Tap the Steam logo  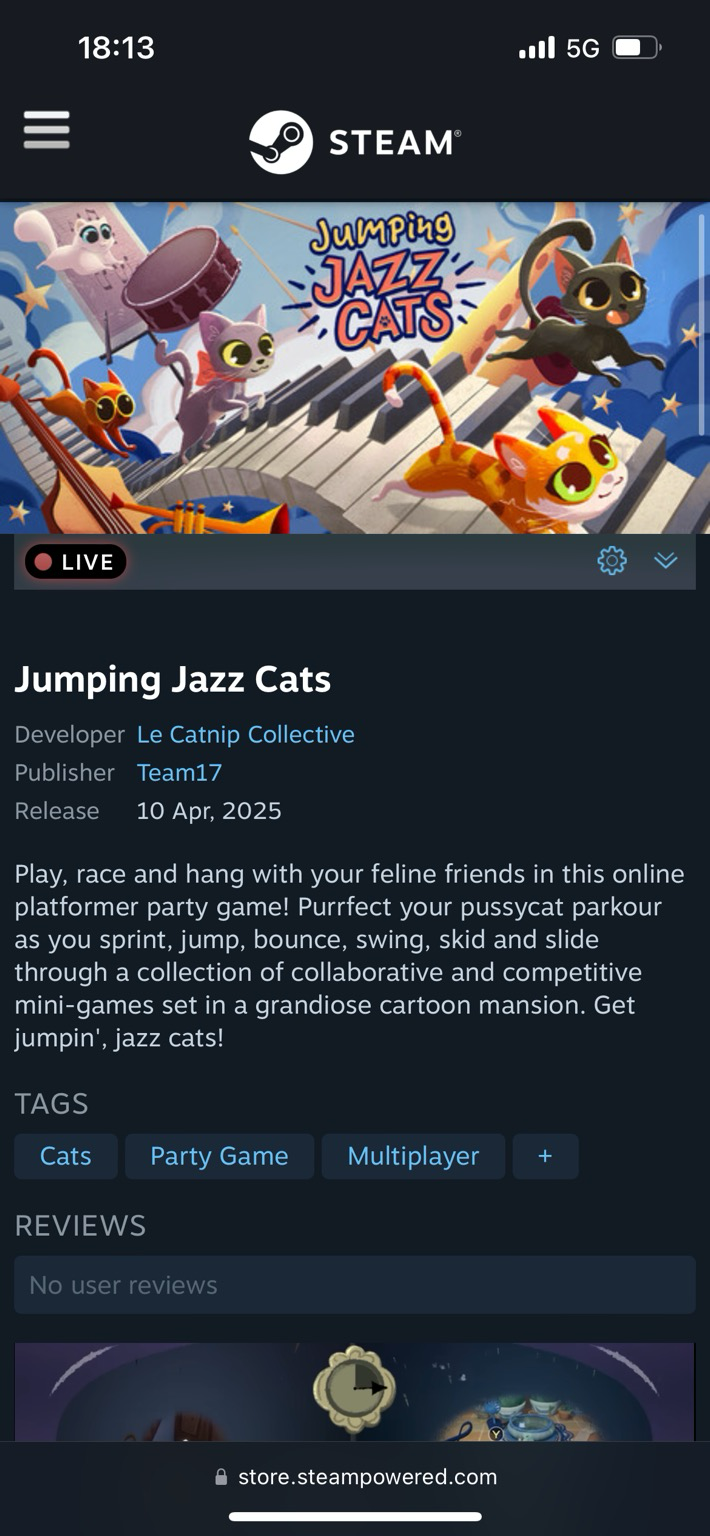click(x=355, y=142)
